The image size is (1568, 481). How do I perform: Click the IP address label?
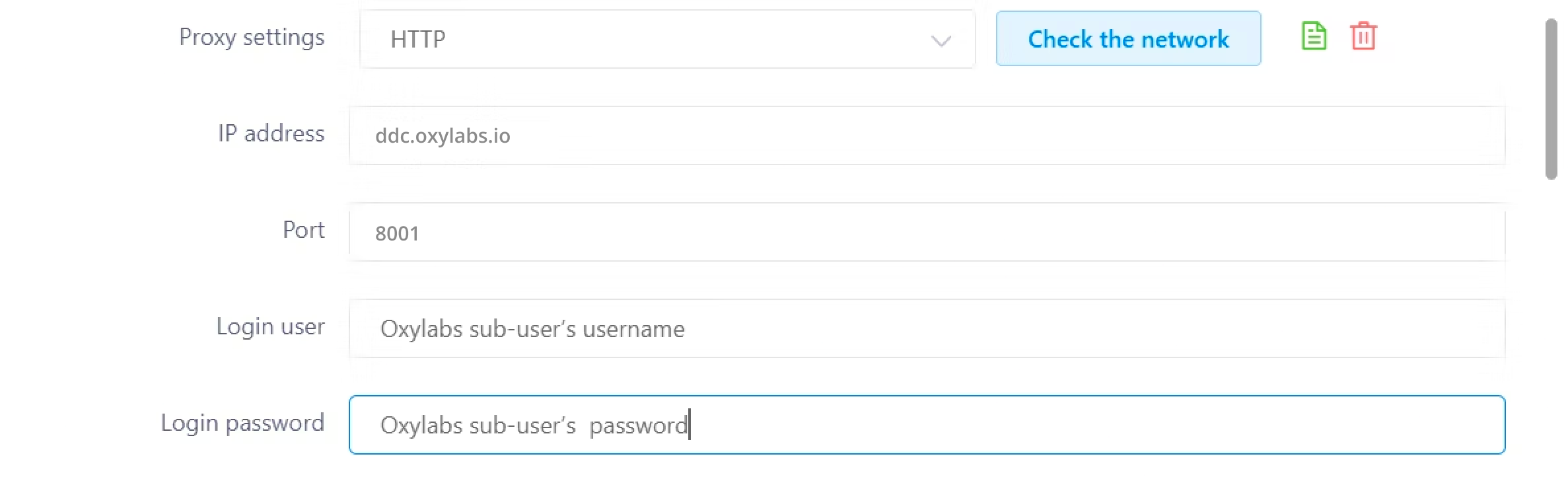271,133
